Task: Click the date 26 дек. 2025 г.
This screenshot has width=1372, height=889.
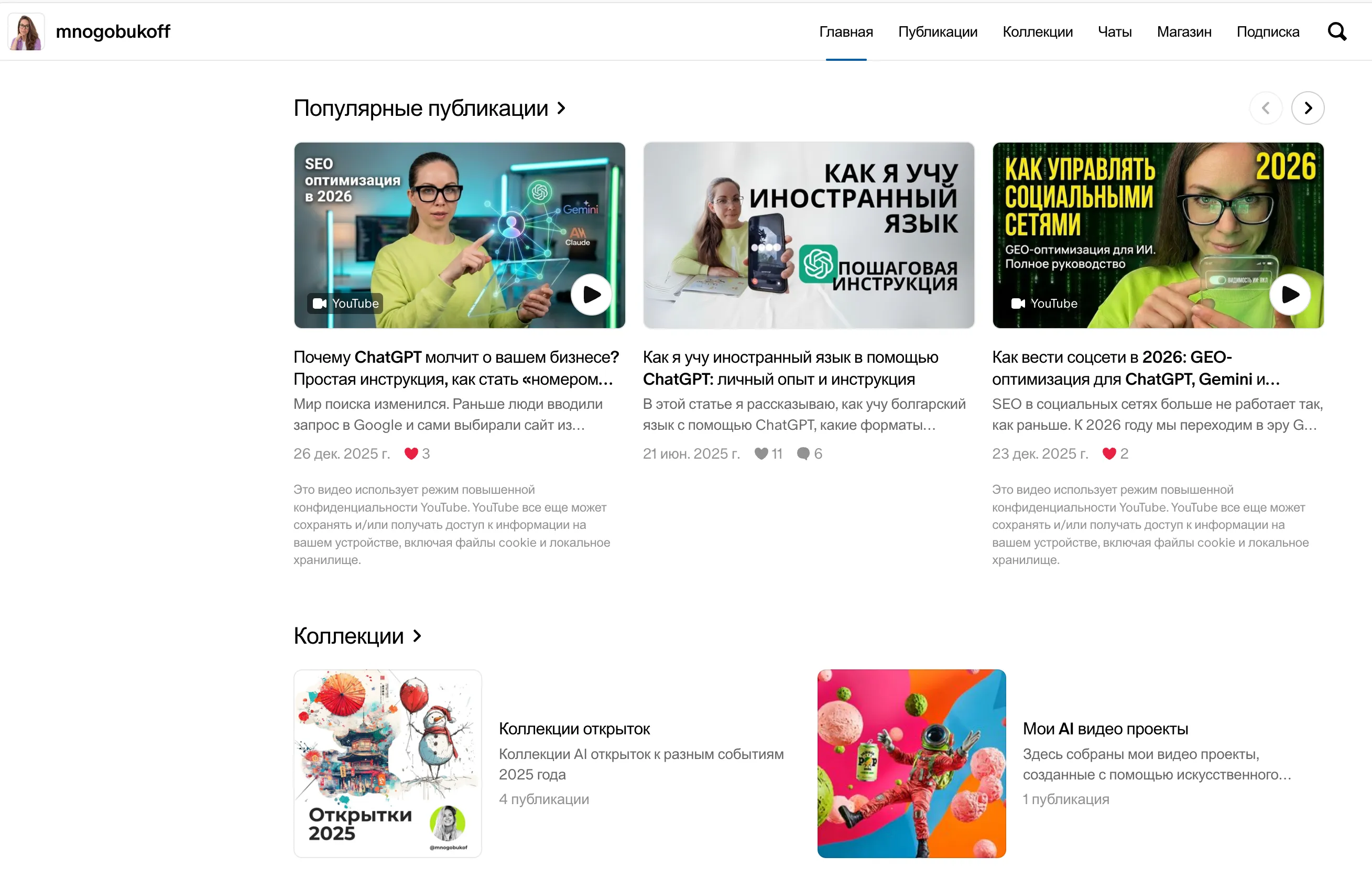Action: 341,454
